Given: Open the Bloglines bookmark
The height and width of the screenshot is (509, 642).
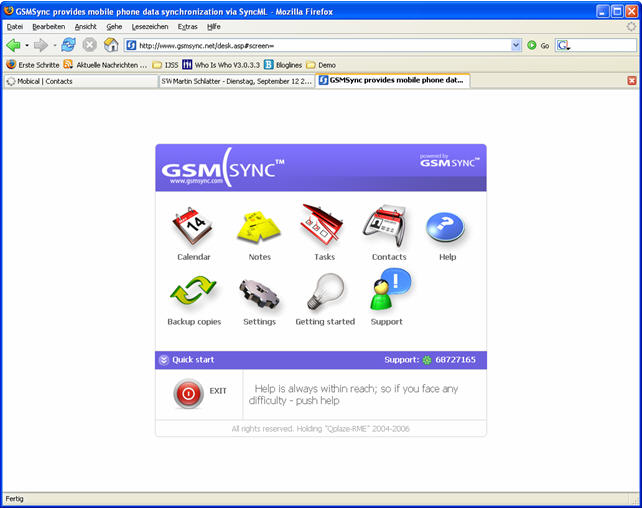Looking at the screenshot, I should pyautogui.click(x=283, y=65).
